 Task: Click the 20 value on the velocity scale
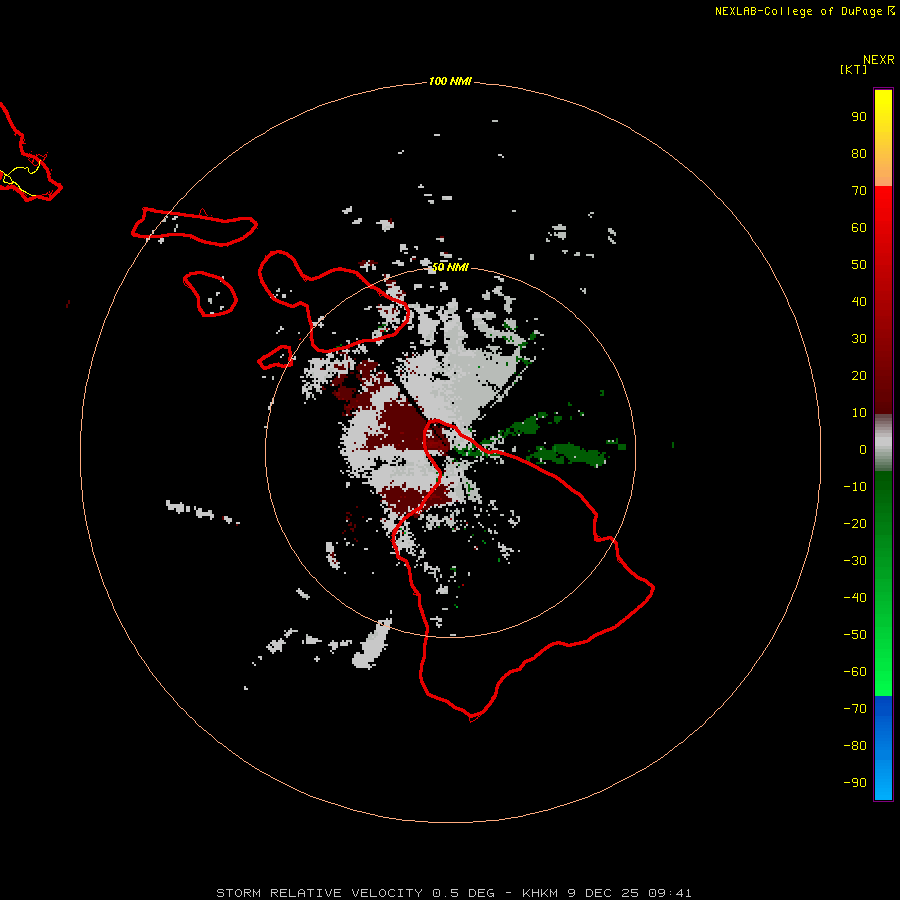tap(859, 376)
